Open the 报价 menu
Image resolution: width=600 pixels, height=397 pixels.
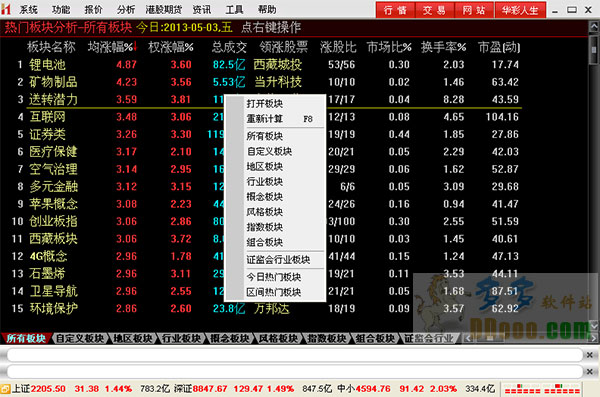coord(94,10)
